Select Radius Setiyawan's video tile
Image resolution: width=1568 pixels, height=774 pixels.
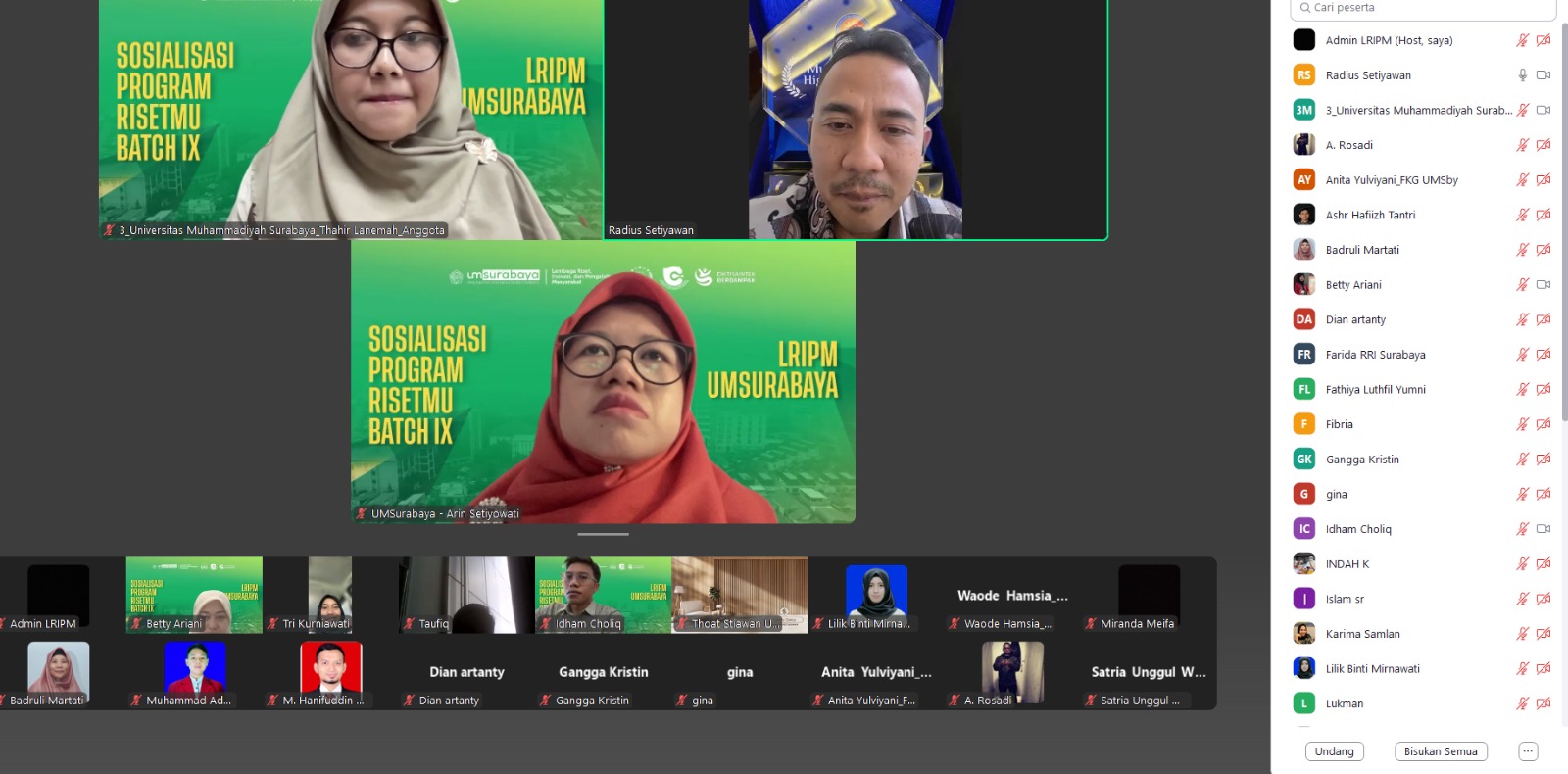click(x=856, y=120)
